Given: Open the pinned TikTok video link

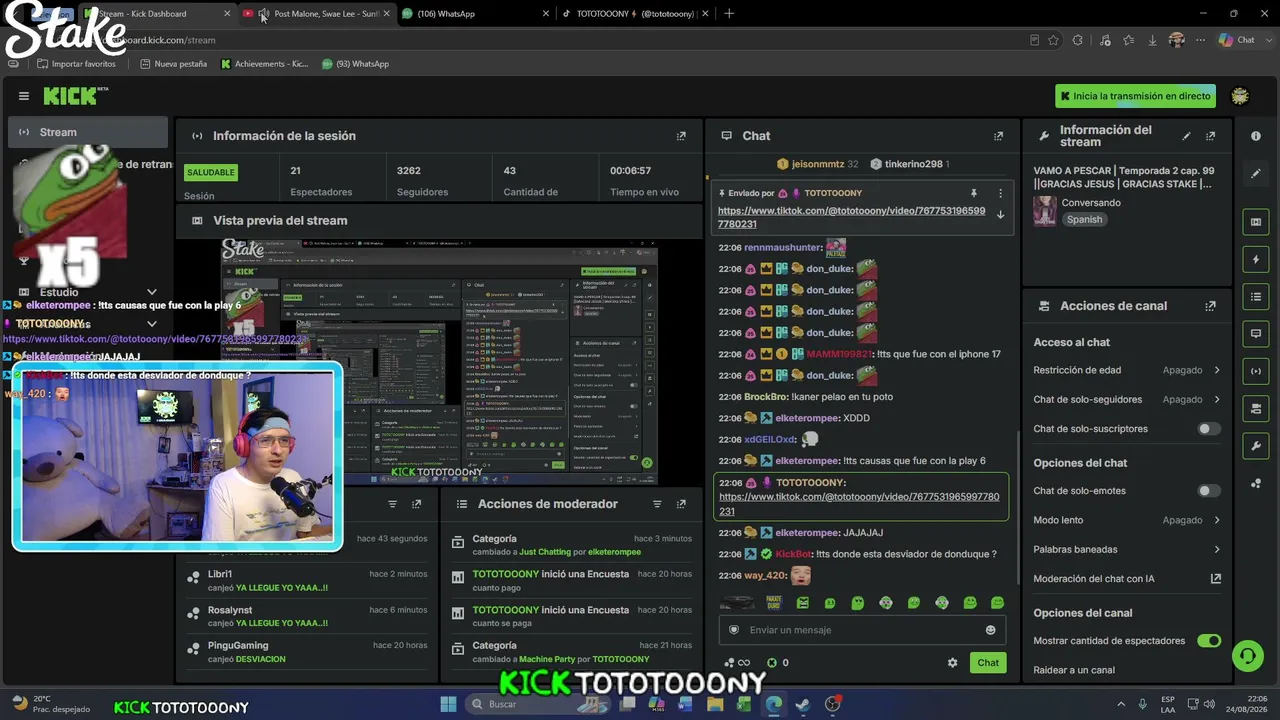Looking at the screenshot, I should pyautogui.click(x=852, y=218).
